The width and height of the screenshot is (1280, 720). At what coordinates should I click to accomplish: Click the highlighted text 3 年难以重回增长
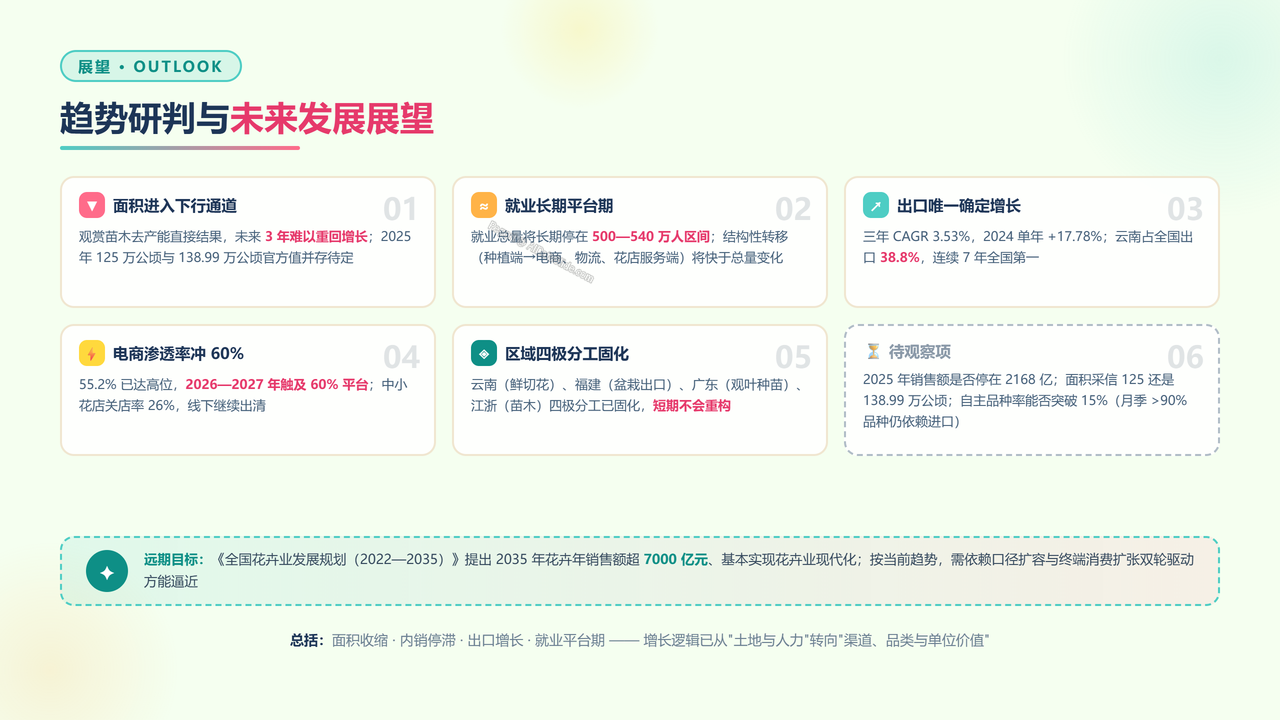click(317, 237)
